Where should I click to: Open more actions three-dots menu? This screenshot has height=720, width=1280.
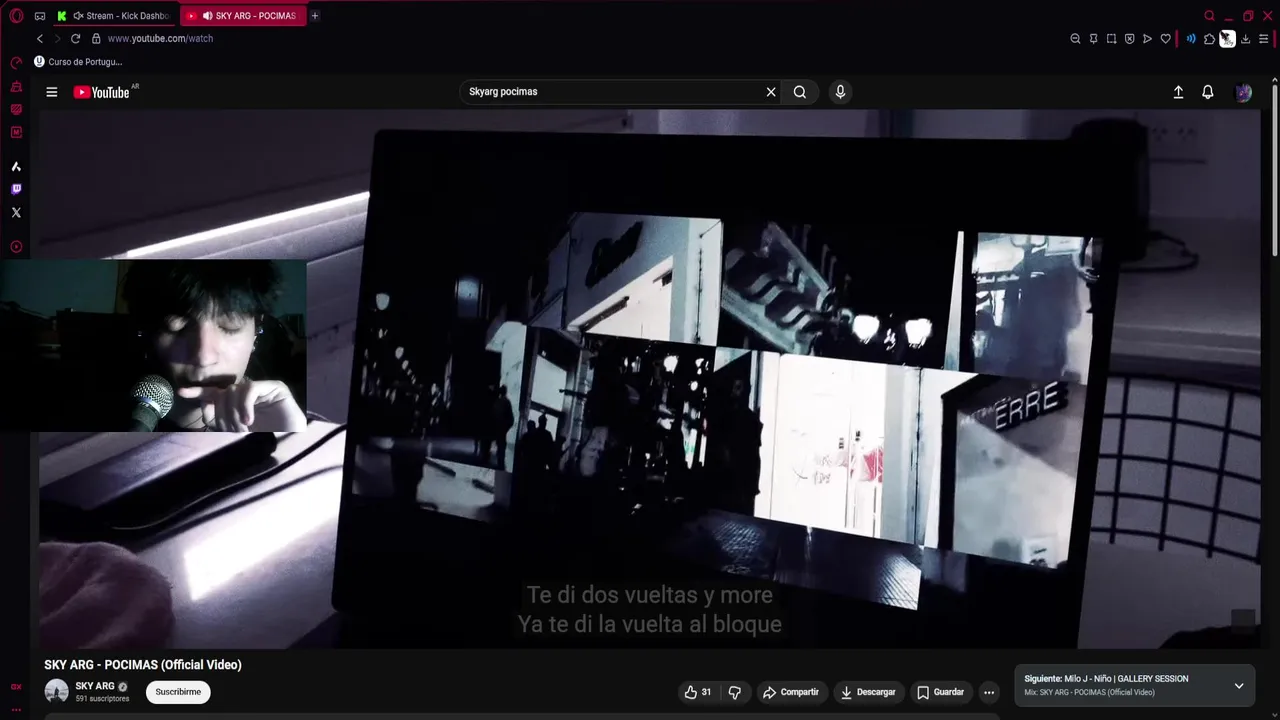[989, 692]
